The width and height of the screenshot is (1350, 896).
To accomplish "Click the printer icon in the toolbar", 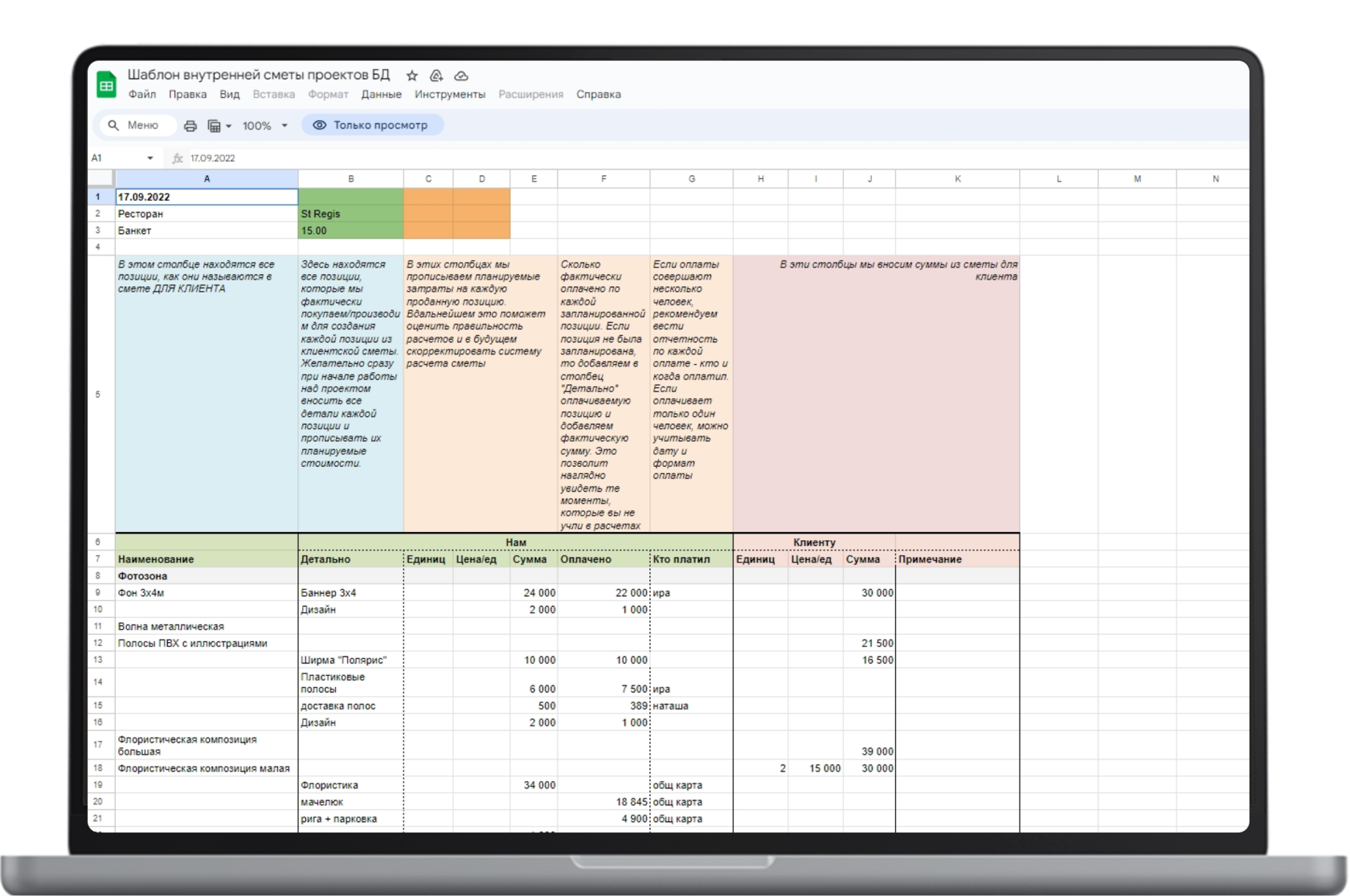I will point(190,125).
